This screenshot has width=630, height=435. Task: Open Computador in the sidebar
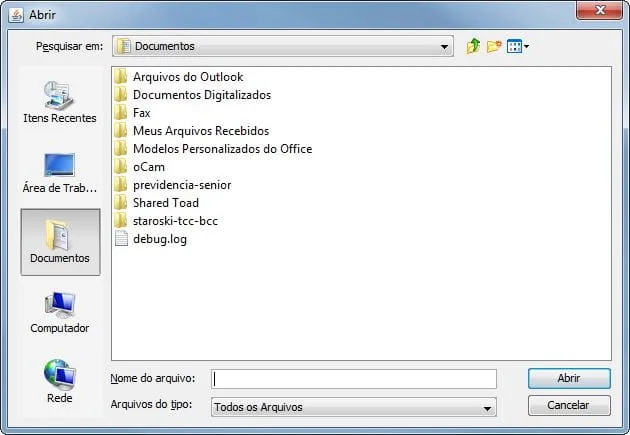(x=60, y=312)
